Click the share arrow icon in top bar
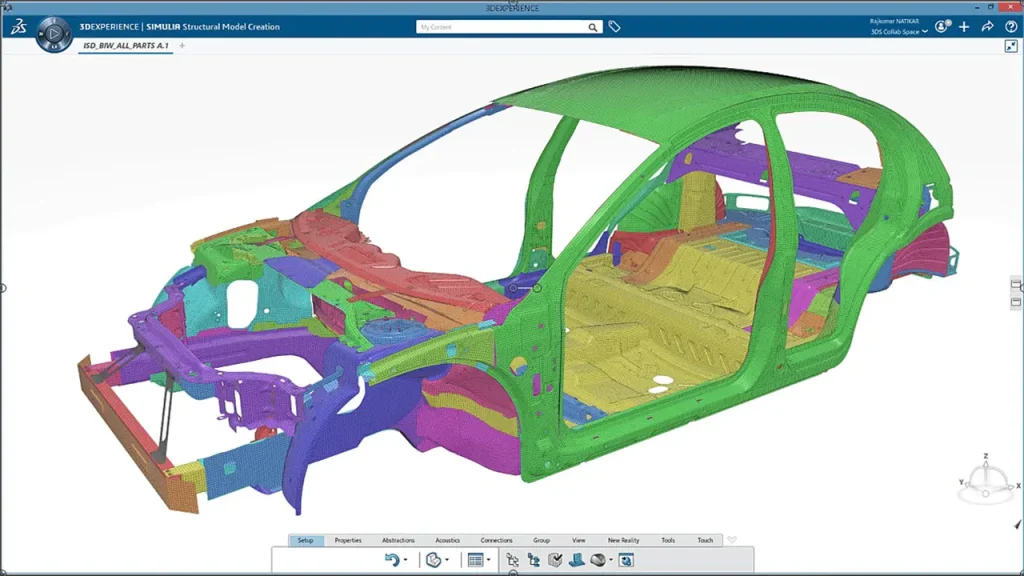The width and height of the screenshot is (1024, 576). (987, 27)
